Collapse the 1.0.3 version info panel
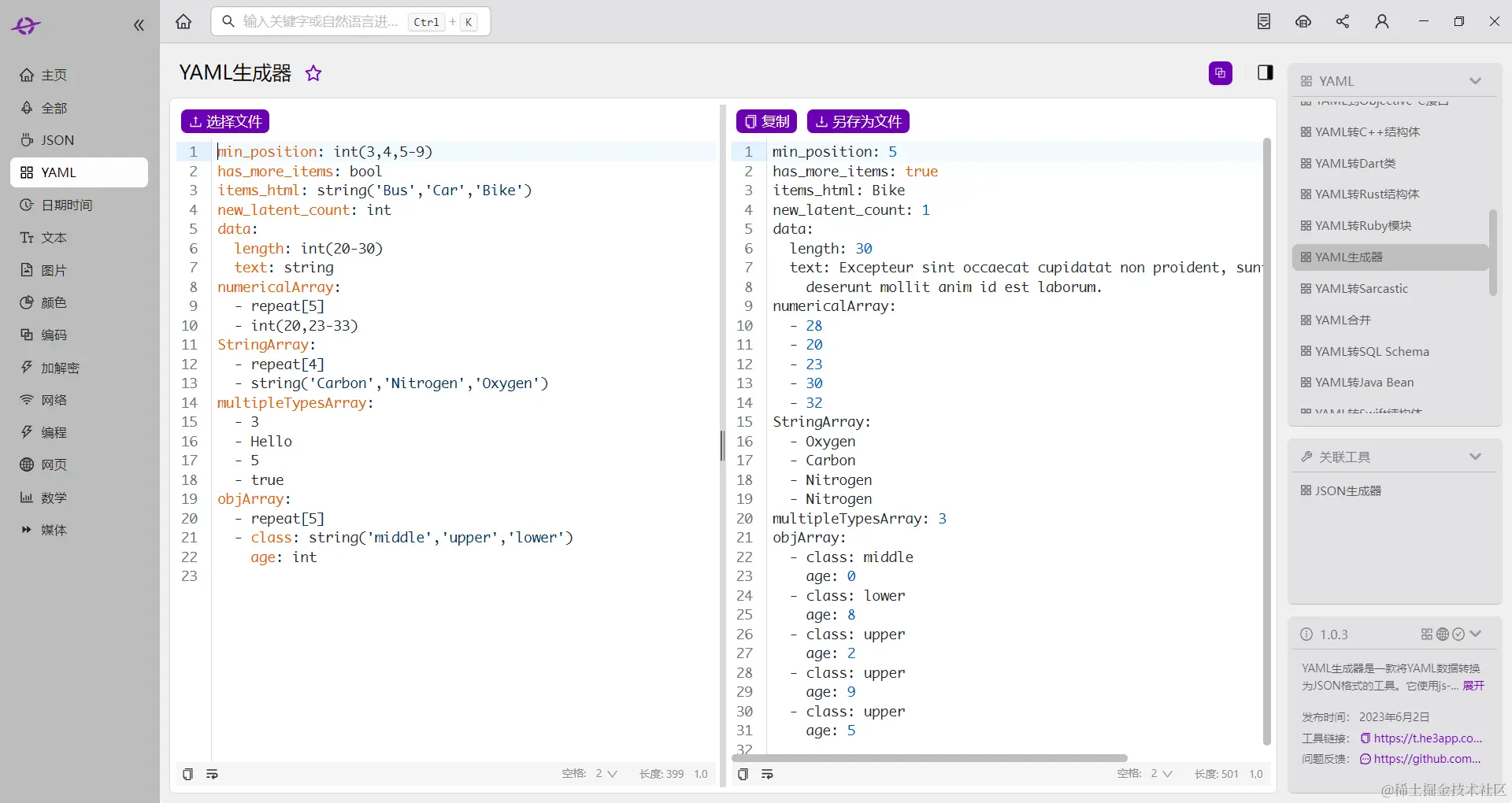 [1476, 635]
